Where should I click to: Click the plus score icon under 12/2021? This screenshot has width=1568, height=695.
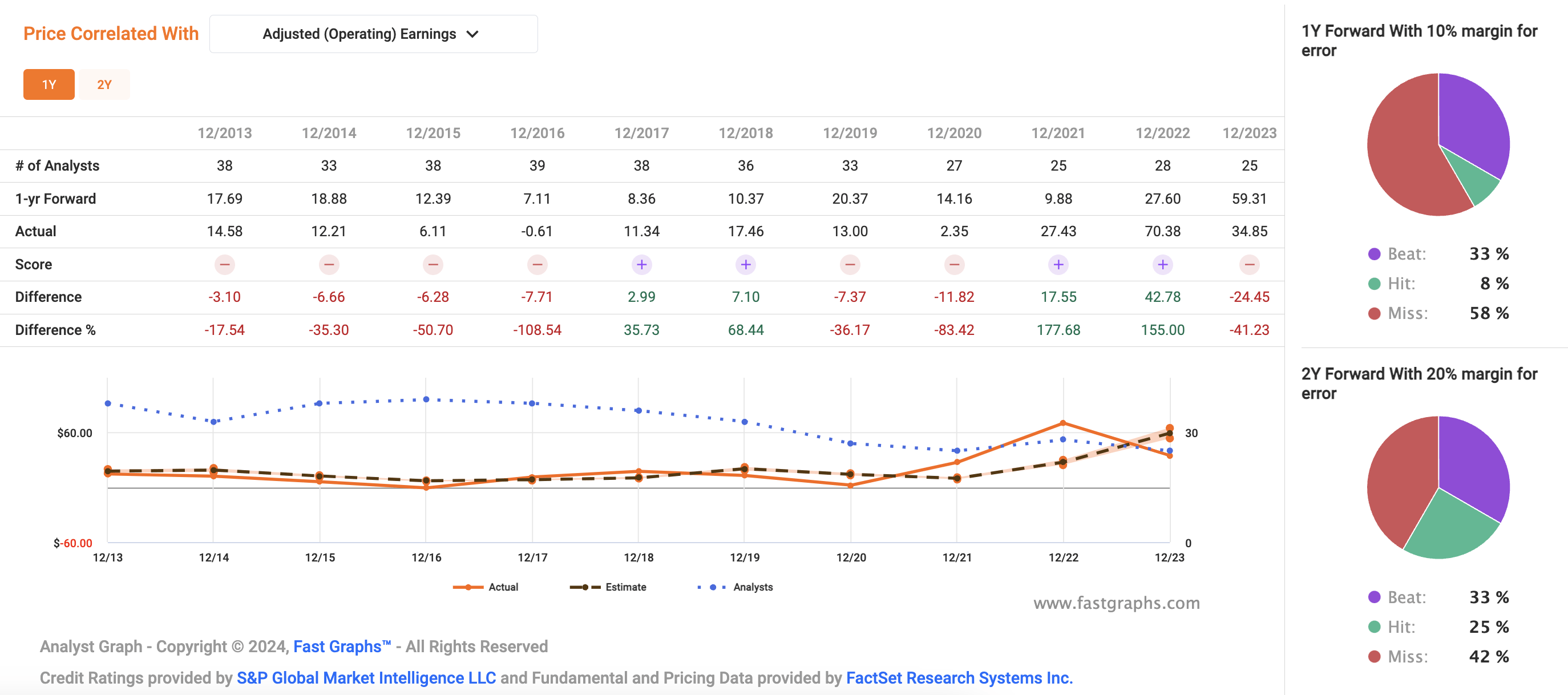pos(1058,264)
